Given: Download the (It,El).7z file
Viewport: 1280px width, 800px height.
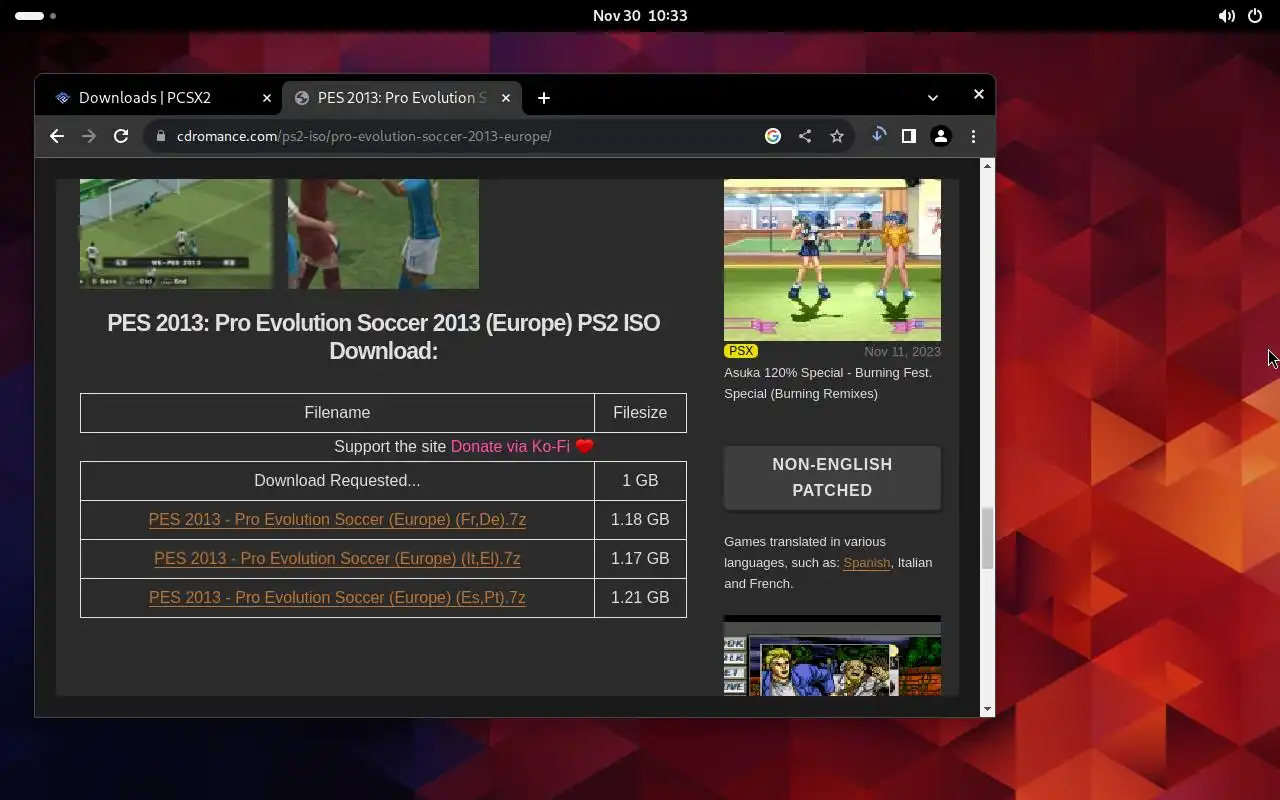Looking at the screenshot, I should point(337,559).
